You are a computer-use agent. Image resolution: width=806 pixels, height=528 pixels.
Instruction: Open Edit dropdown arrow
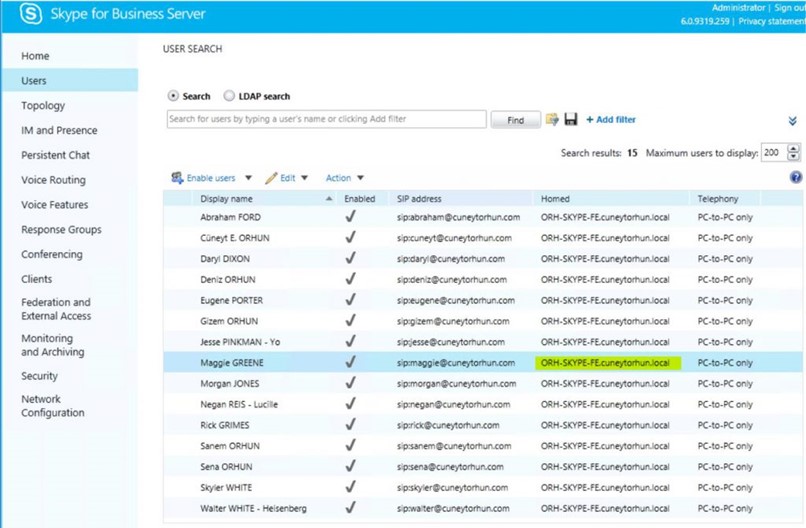coord(304,178)
